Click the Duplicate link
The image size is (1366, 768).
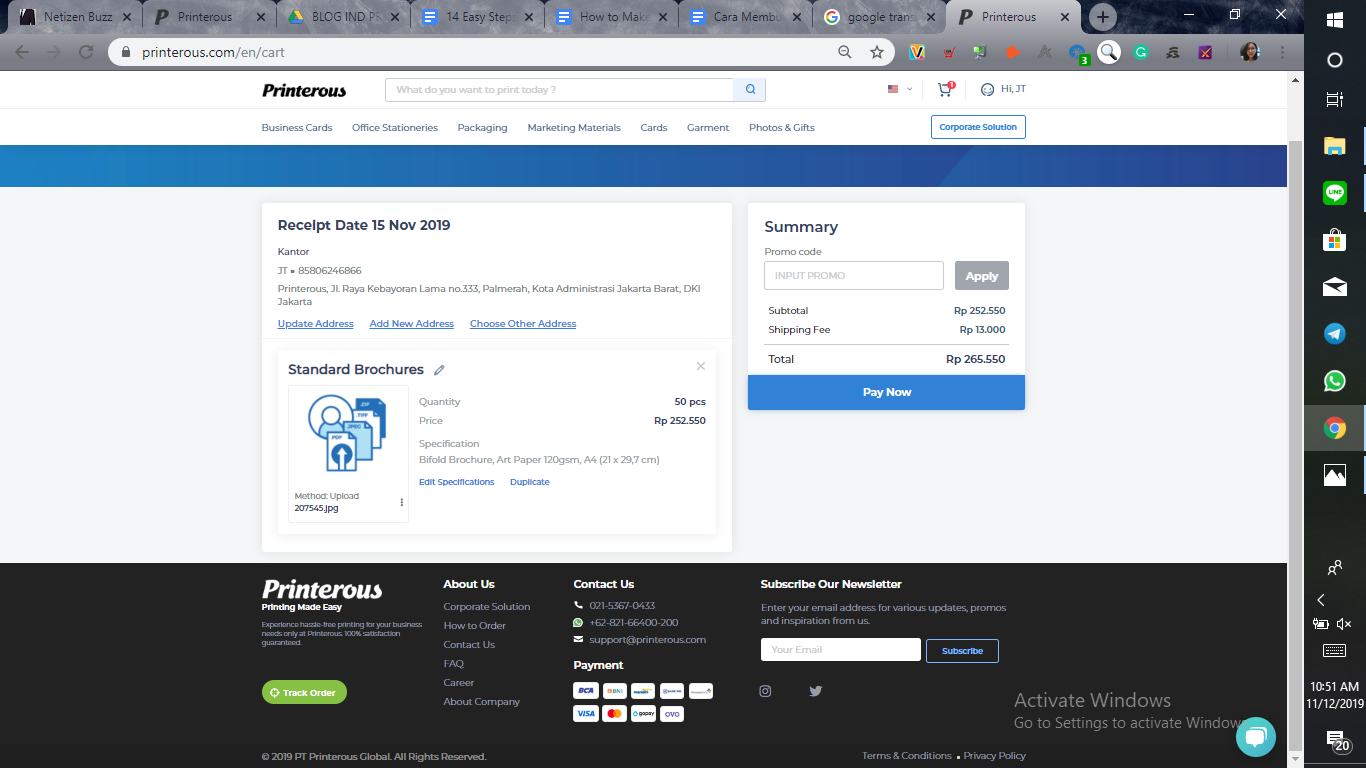tap(529, 482)
